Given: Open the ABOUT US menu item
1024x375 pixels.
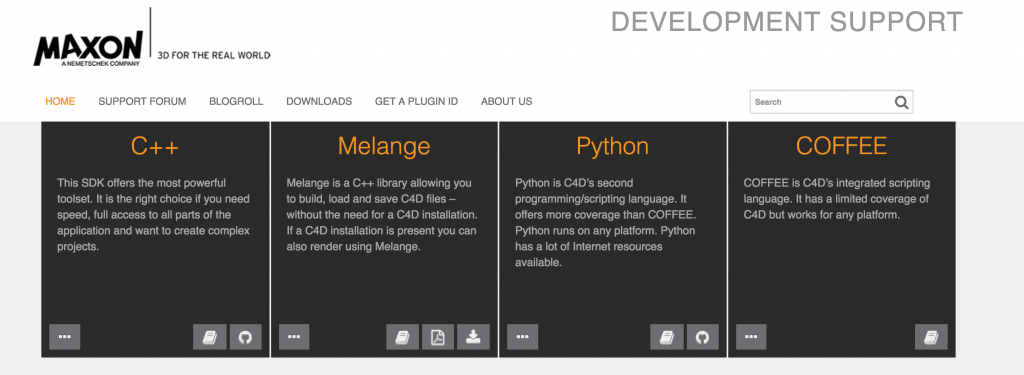Looking at the screenshot, I should 507,101.
